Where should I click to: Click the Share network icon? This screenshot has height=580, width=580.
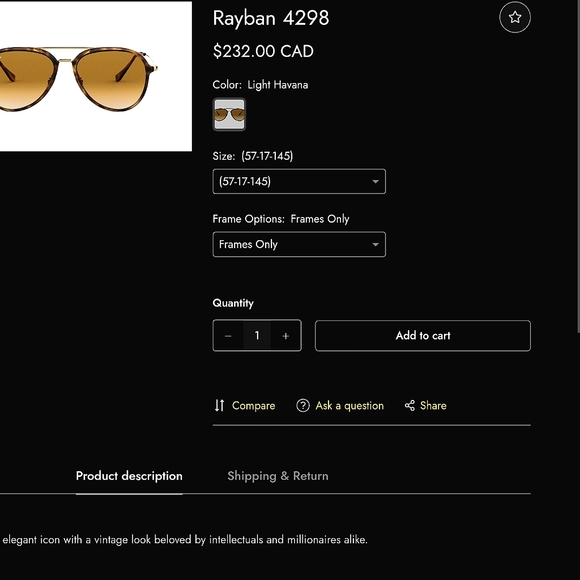pos(409,405)
